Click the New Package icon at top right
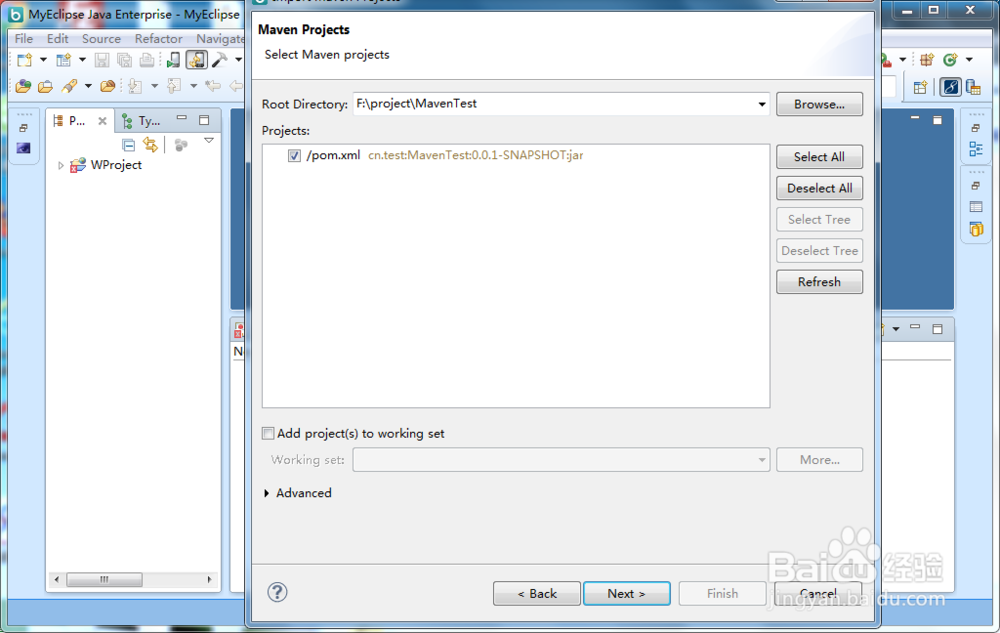The width and height of the screenshot is (1000, 633). (927, 60)
